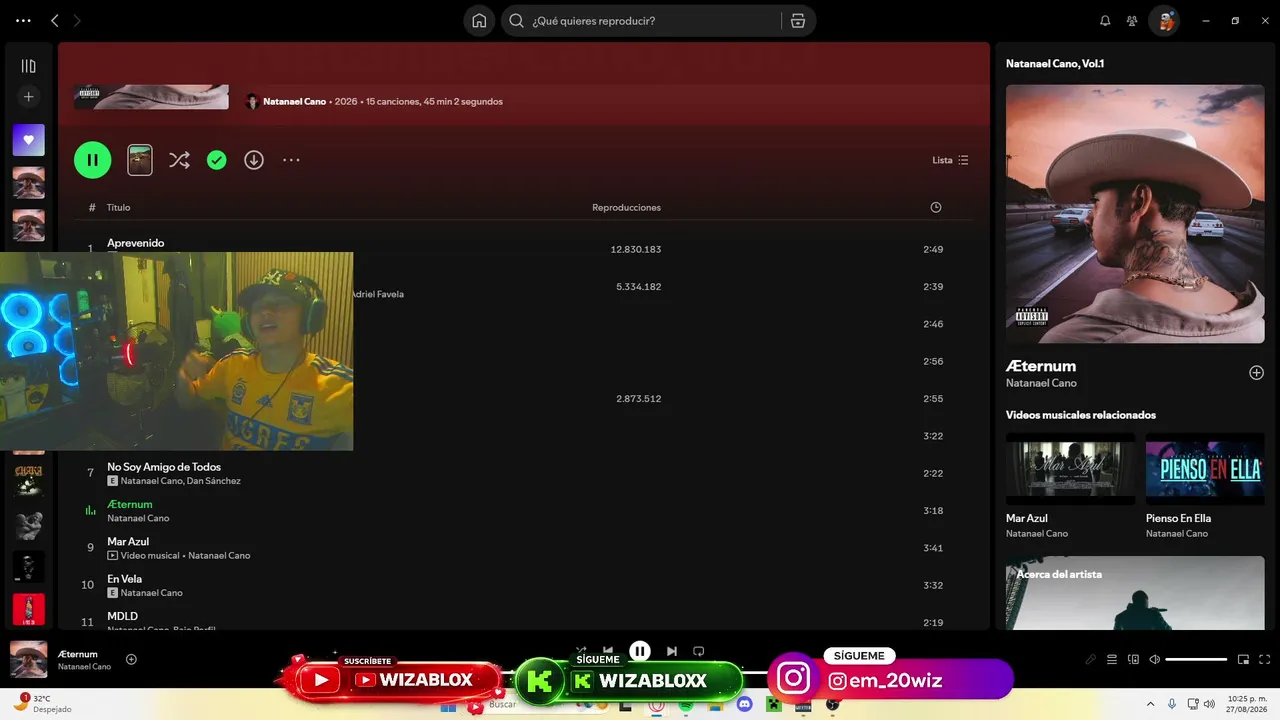Enter full screen mode
This screenshot has height=720, width=1280.
click(1264, 660)
